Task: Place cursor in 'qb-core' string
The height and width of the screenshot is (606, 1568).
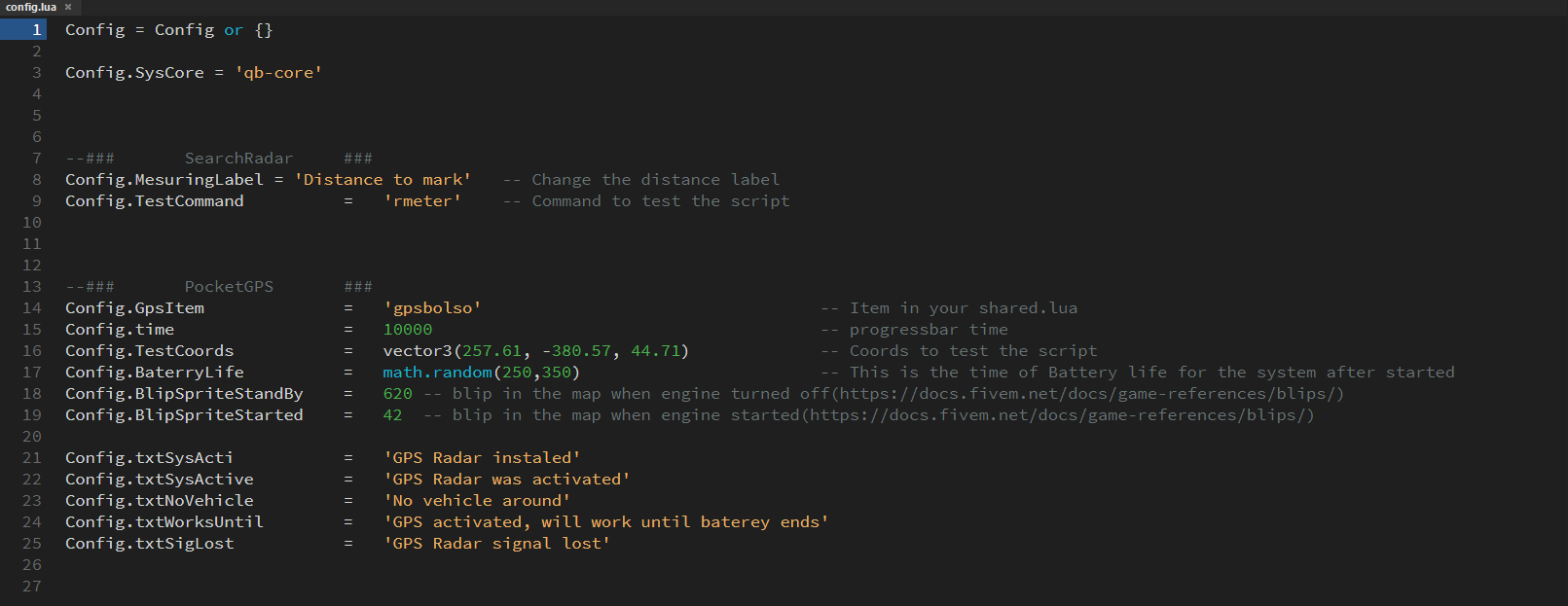Action: (278, 72)
